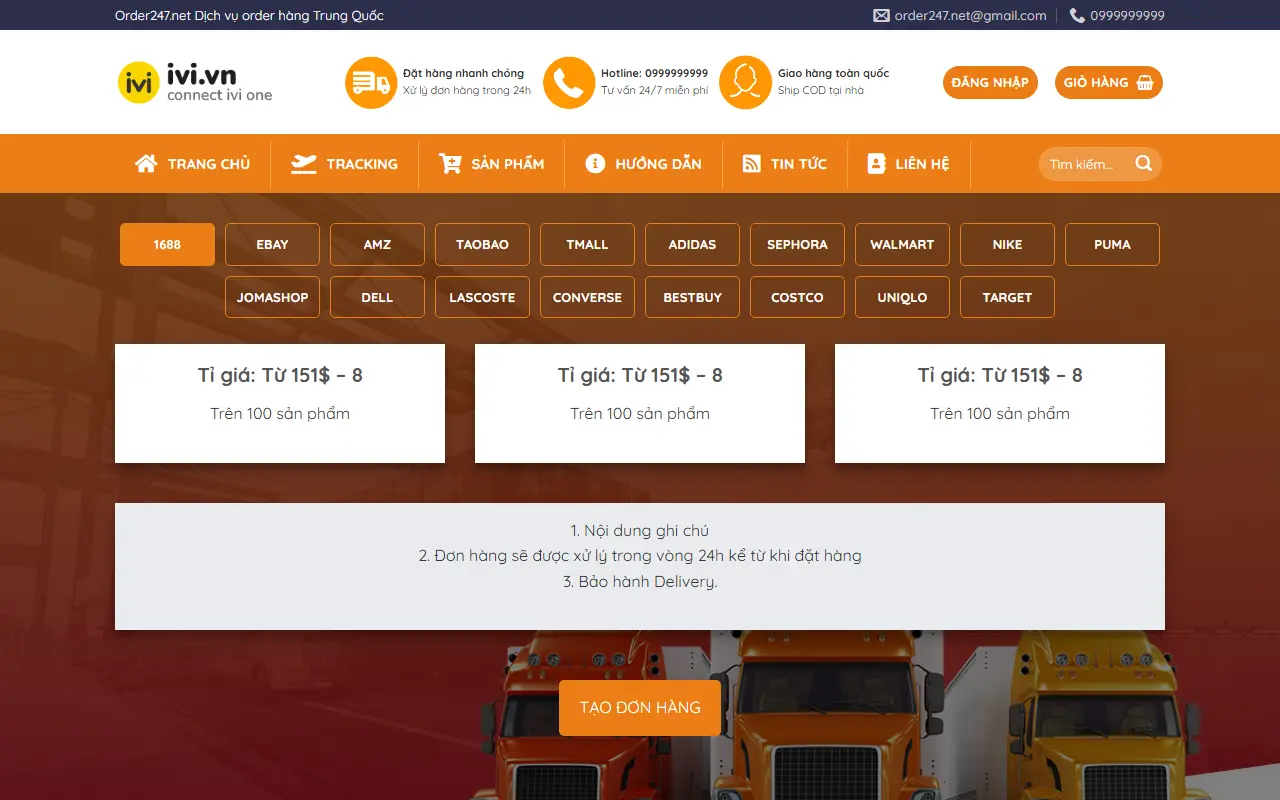Select the 1688 store tab
The height and width of the screenshot is (800, 1280).
point(167,244)
